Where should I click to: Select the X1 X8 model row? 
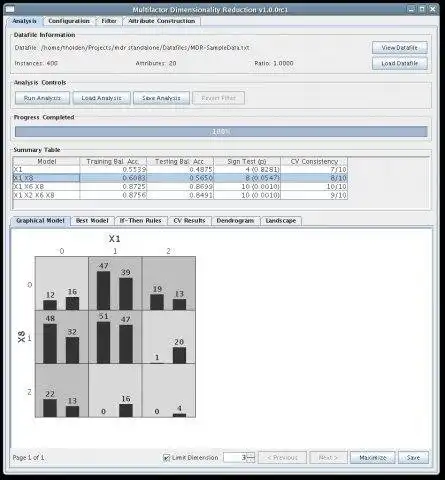click(180, 178)
